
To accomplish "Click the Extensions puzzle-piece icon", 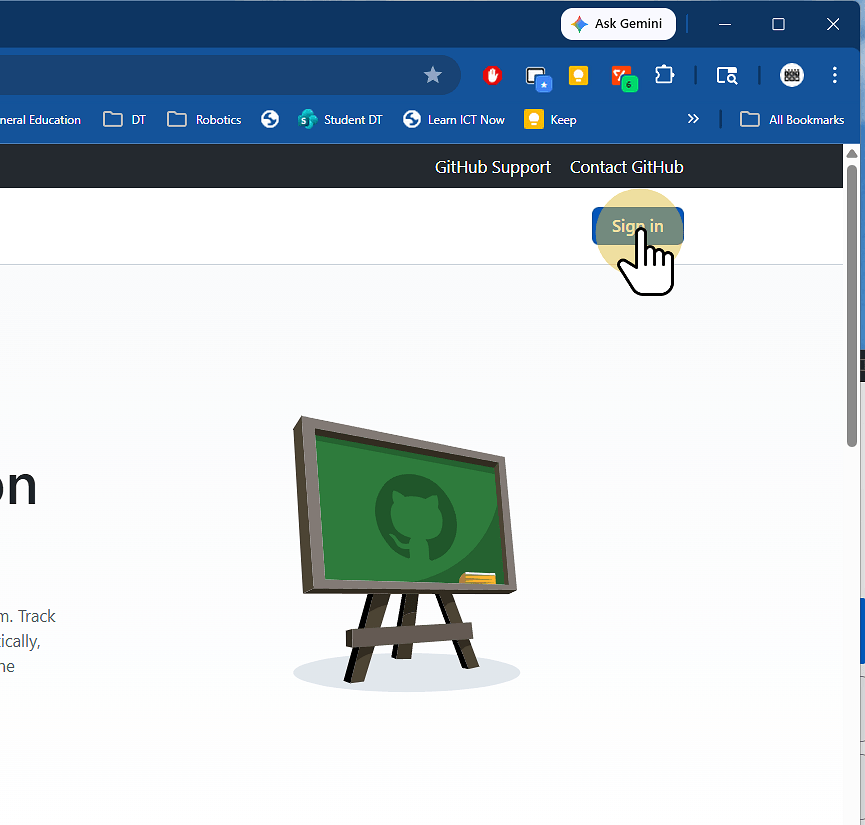I will pos(663,75).
